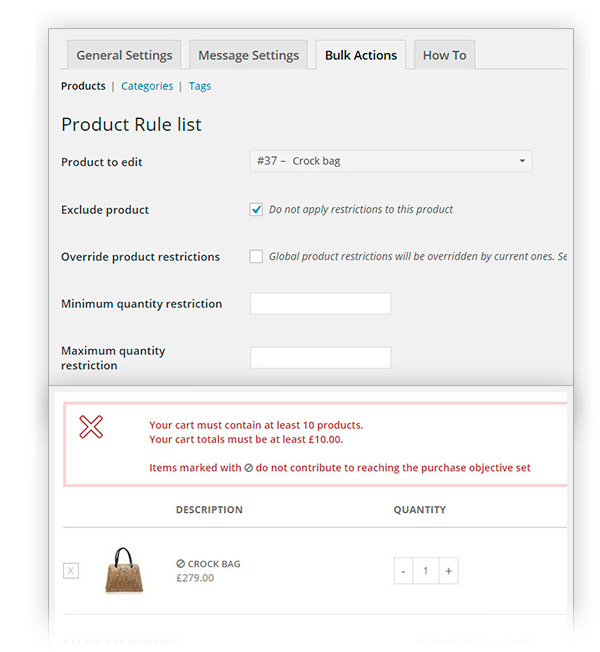This screenshot has height=652, width=600.
Task: Open the Categories sub-link
Action: click(147, 86)
